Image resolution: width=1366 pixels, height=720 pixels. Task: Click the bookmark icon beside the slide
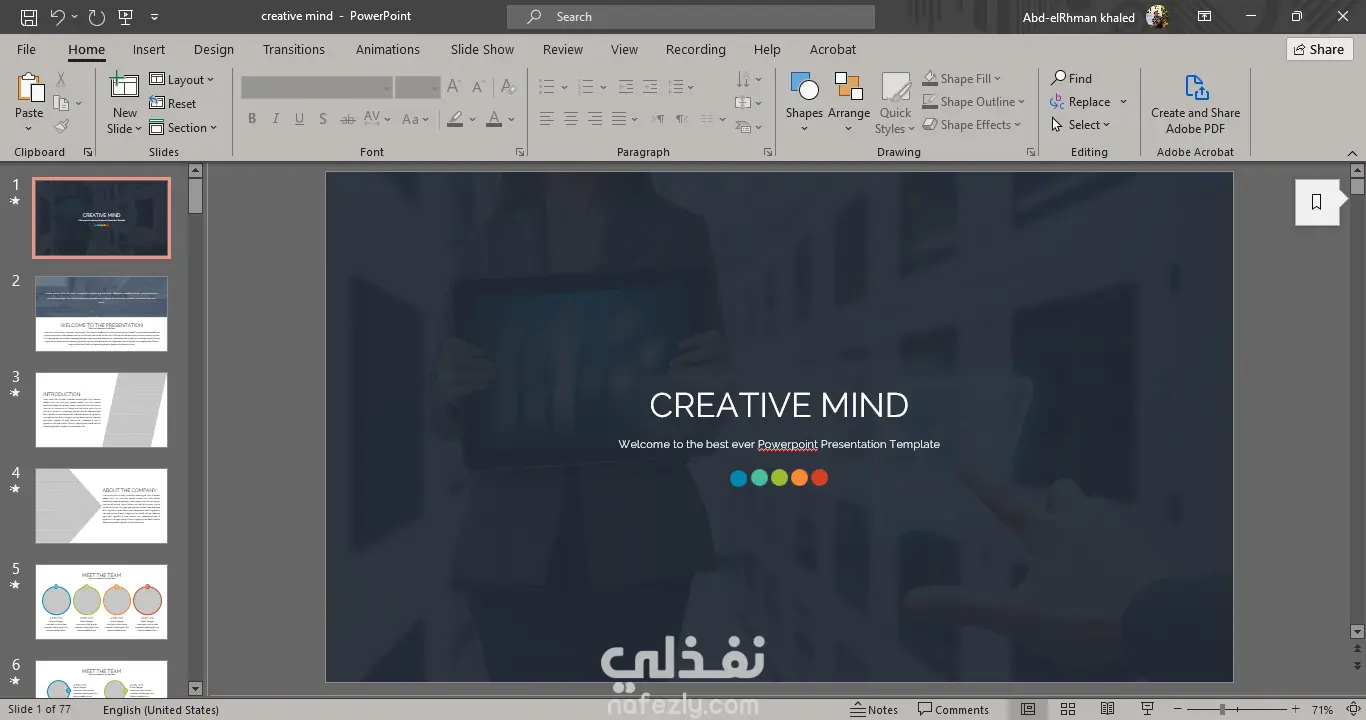click(1317, 202)
